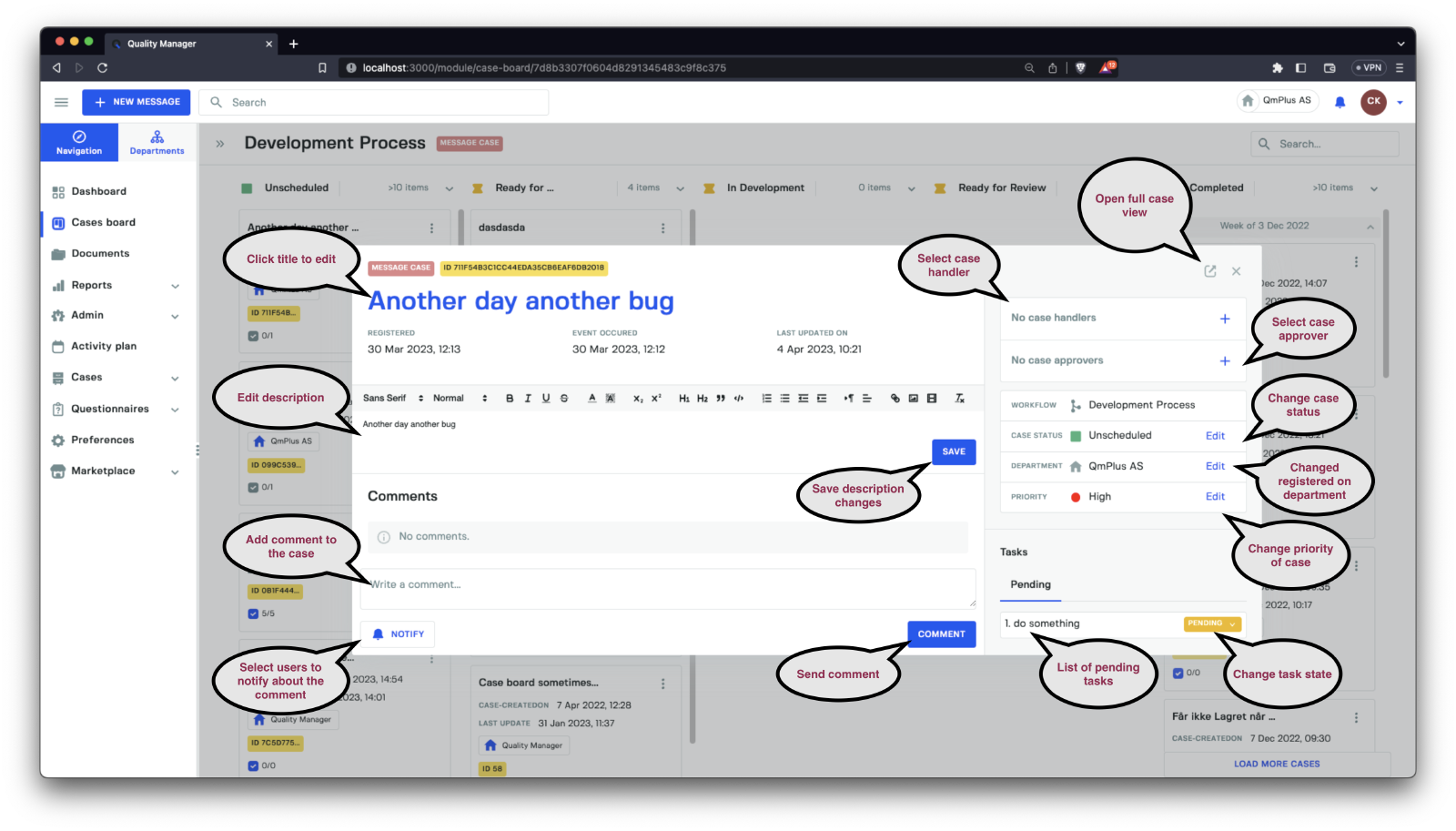
Task: Click SAVE to save the description
Action: 953,451
